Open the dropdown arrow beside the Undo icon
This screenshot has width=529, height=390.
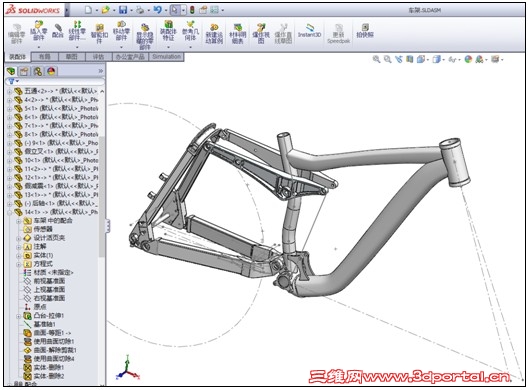click(166, 10)
